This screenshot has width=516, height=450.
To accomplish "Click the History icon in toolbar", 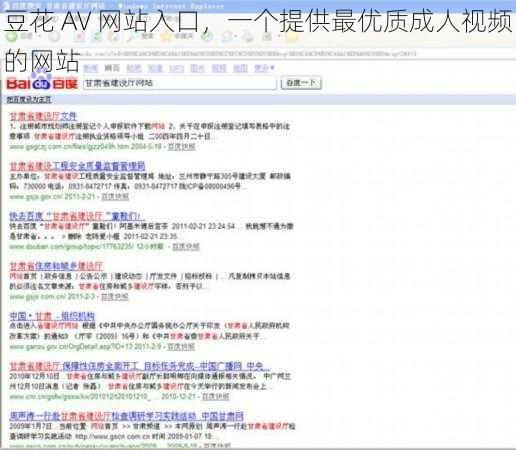I will pyautogui.click(x=208, y=37).
